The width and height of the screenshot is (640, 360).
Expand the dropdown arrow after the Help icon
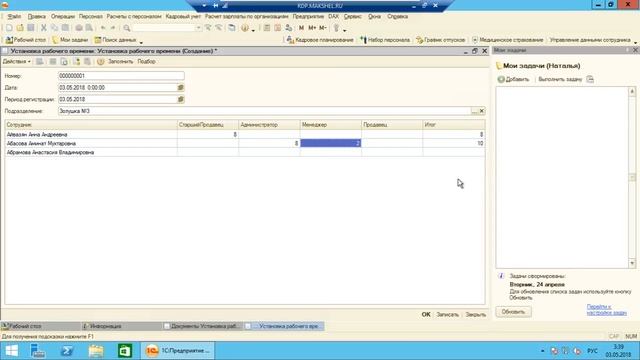(x=253, y=30)
